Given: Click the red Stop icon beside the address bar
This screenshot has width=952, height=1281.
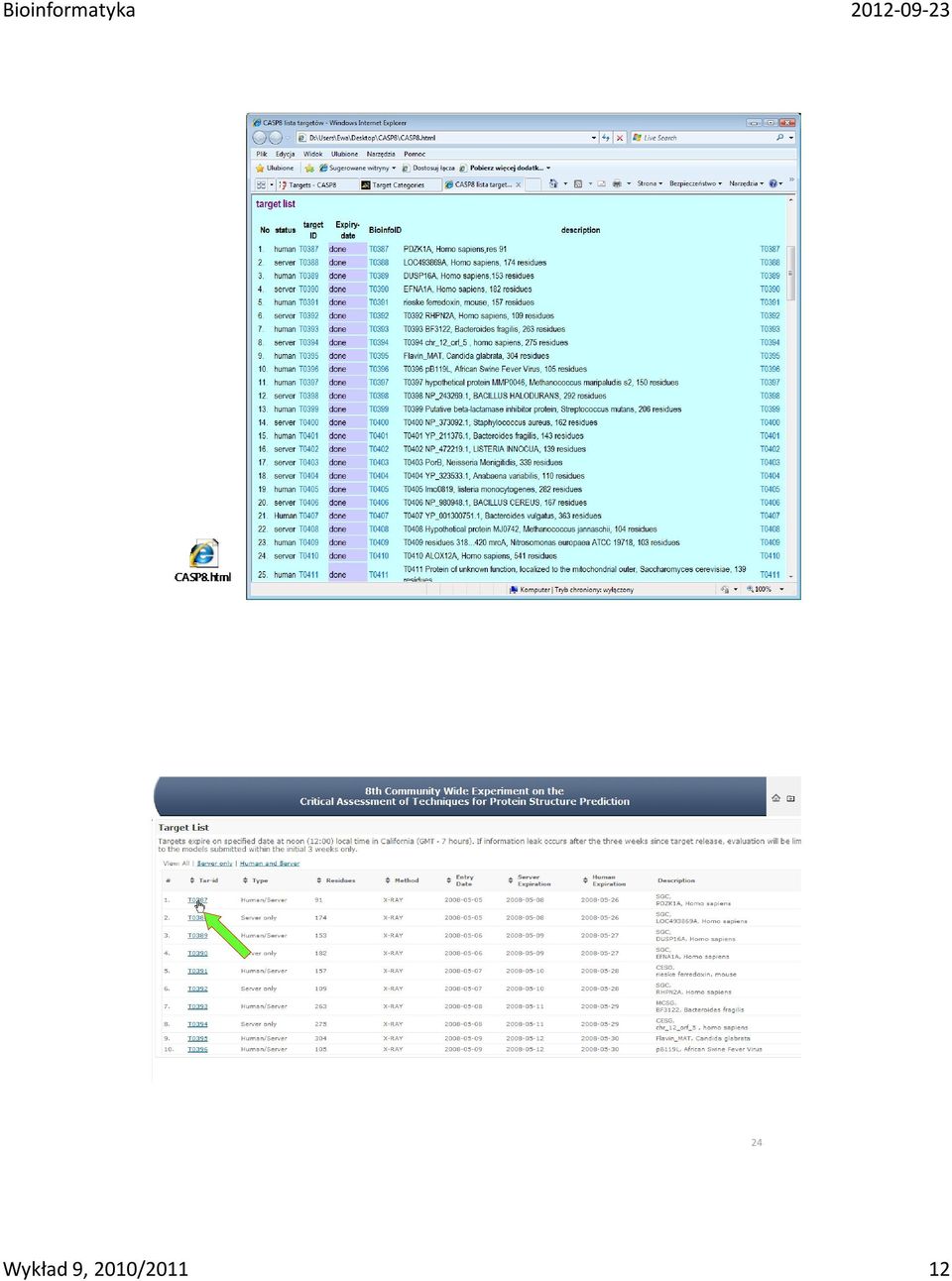Looking at the screenshot, I should pyautogui.click(x=620, y=138).
